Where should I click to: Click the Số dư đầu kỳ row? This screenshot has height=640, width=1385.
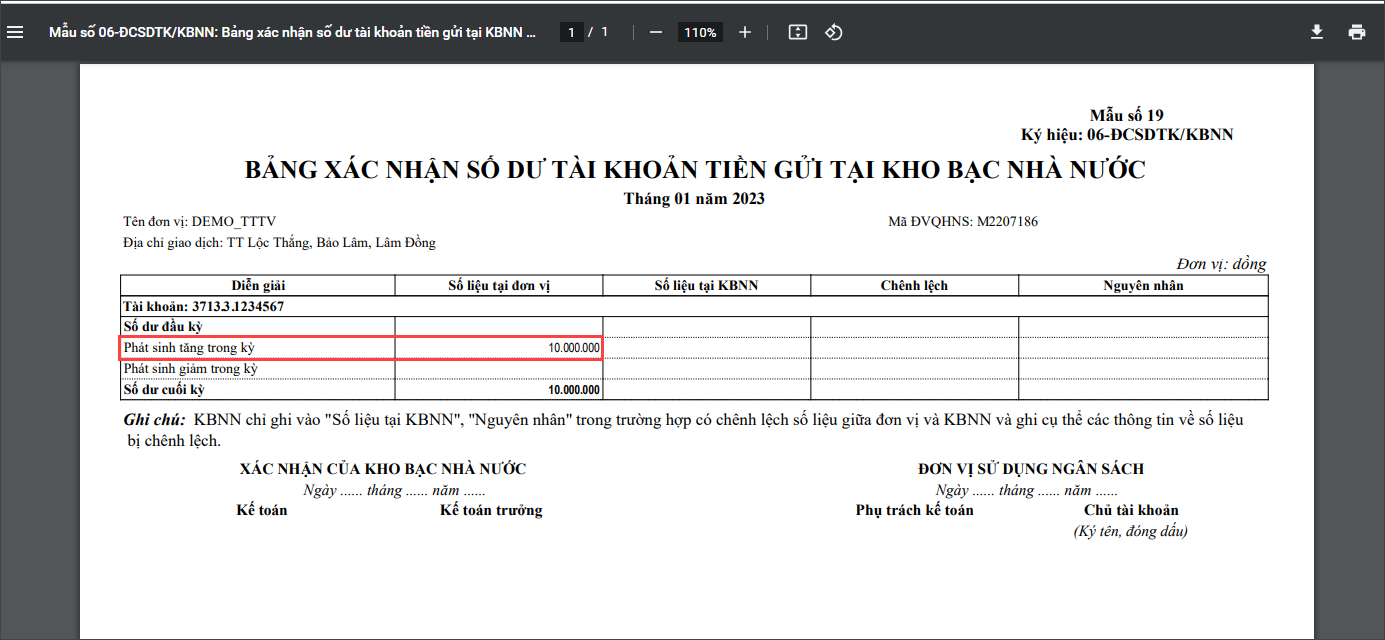pos(694,326)
